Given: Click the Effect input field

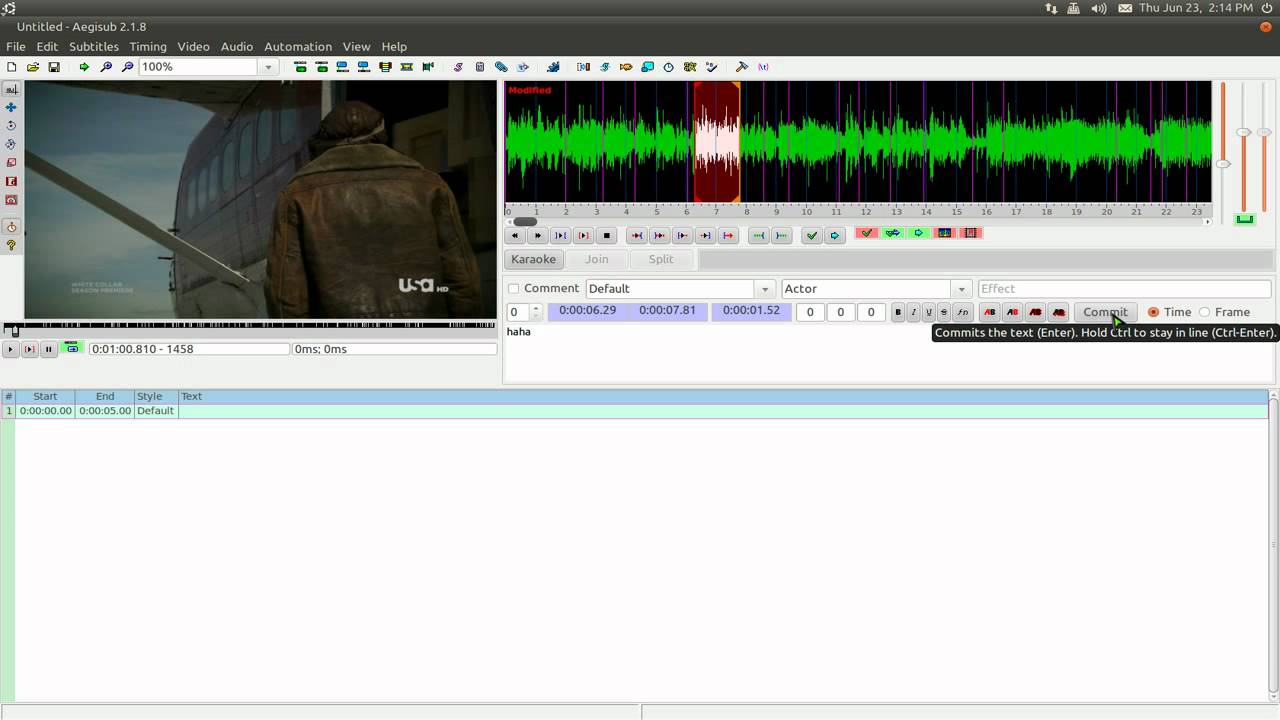Looking at the screenshot, I should (x=1125, y=289).
